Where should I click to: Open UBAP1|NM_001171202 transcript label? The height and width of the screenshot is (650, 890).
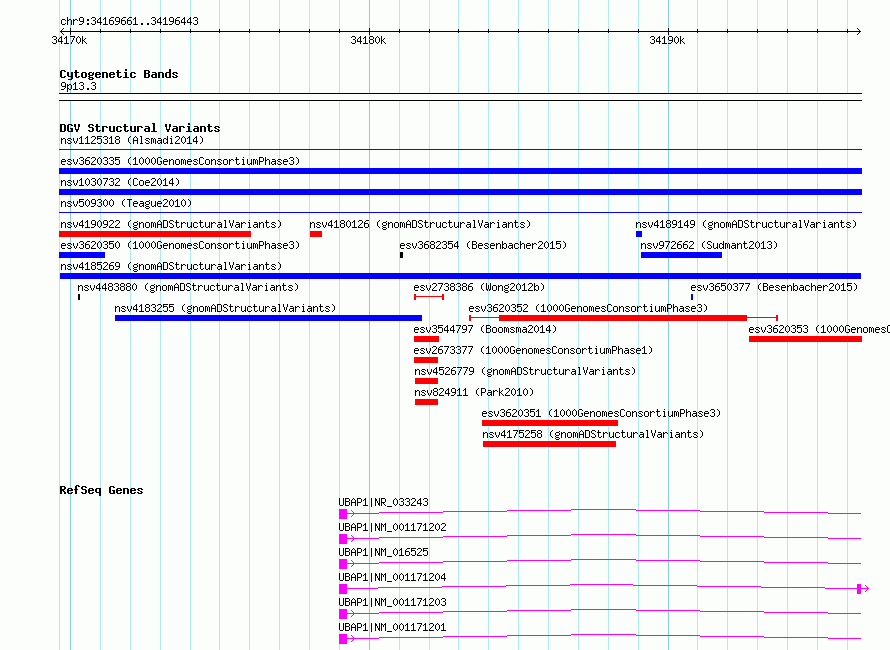coord(392,527)
